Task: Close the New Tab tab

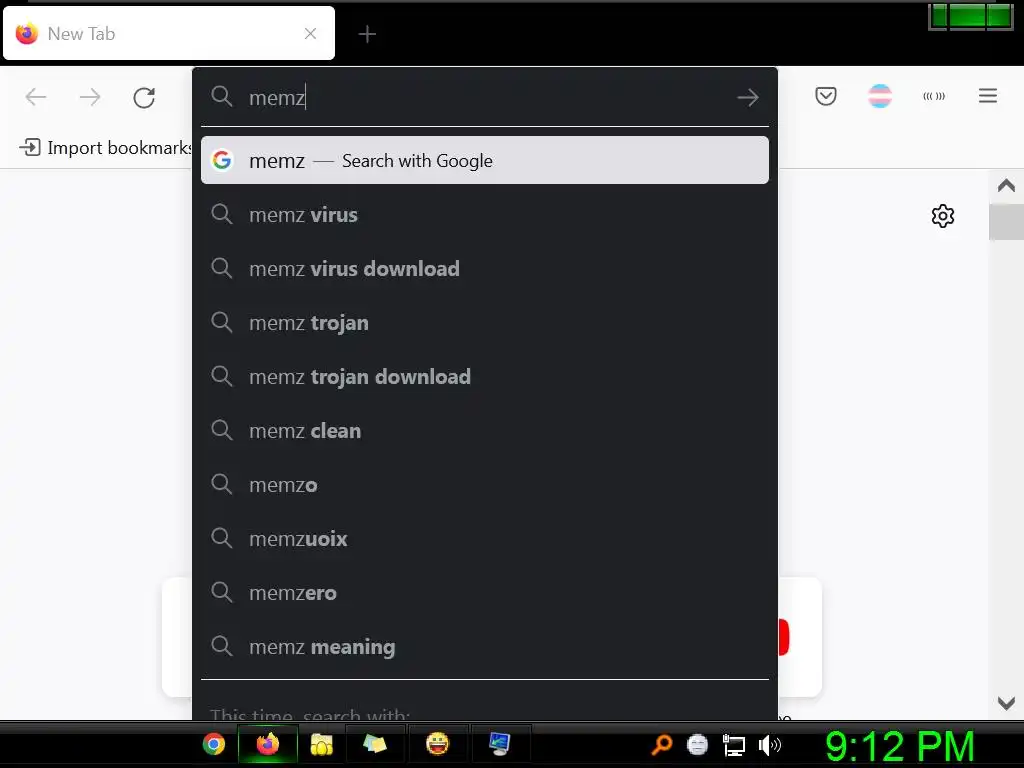Action: click(x=310, y=33)
